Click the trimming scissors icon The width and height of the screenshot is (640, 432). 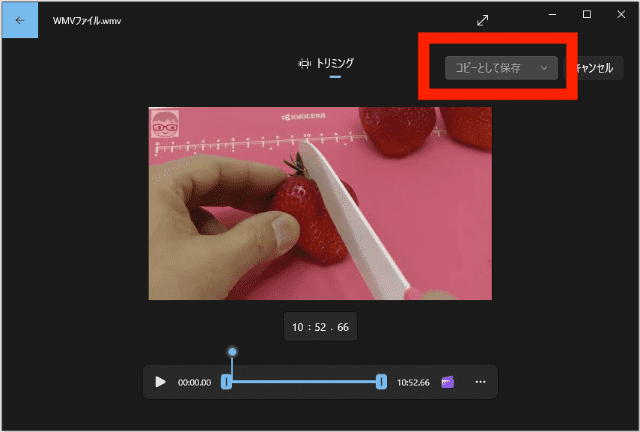click(x=304, y=63)
